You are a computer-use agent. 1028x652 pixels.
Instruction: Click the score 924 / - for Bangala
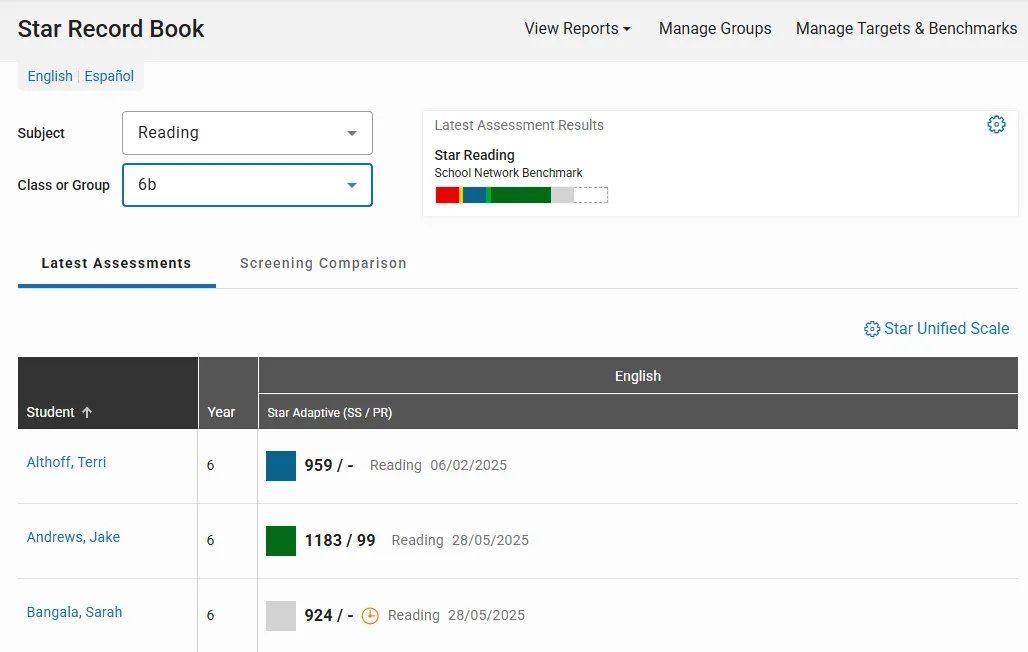point(328,615)
